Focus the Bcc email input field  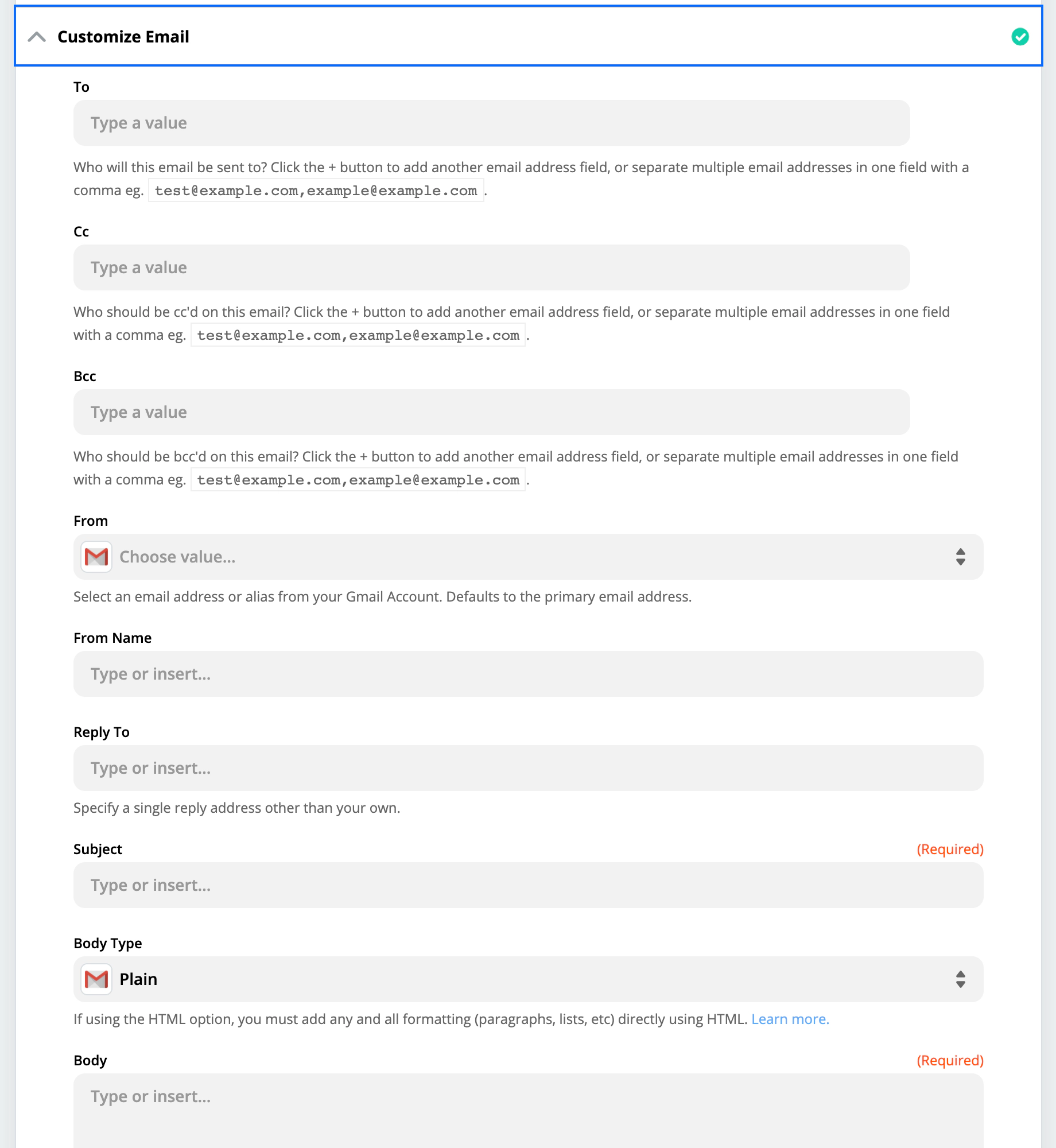tap(491, 412)
